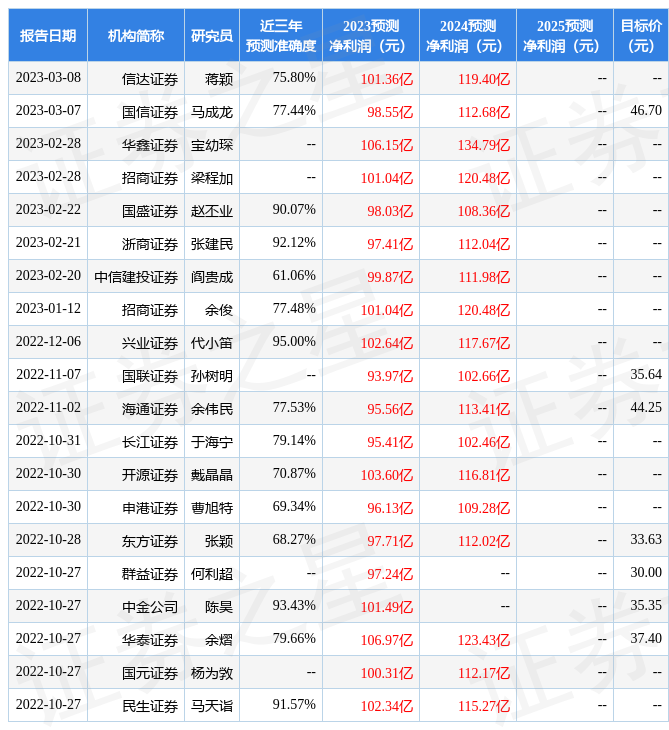Click target price 33.63
Screen dimensions: 669x730
(646, 540)
